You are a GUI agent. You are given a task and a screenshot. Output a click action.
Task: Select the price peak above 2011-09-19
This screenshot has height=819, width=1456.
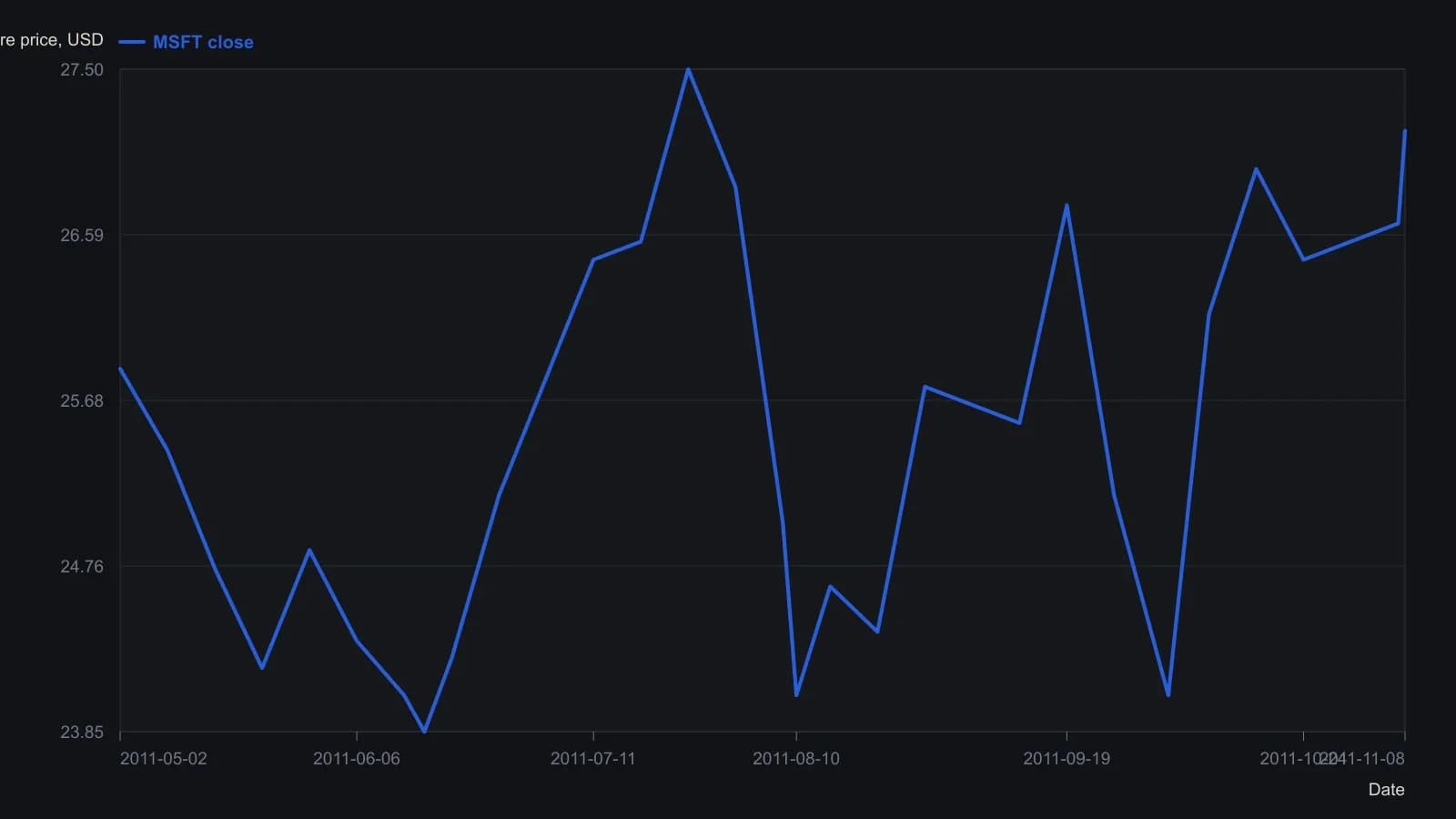pos(1067,205)
